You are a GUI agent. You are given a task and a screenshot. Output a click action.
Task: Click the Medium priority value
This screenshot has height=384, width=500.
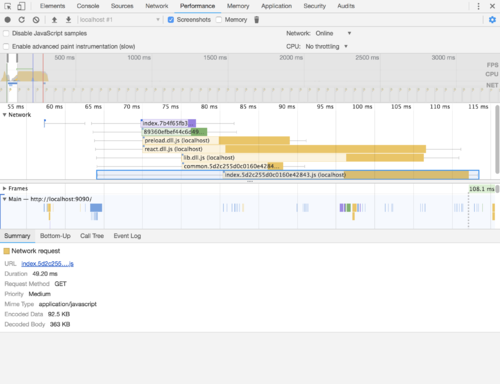tap(40, 294)
